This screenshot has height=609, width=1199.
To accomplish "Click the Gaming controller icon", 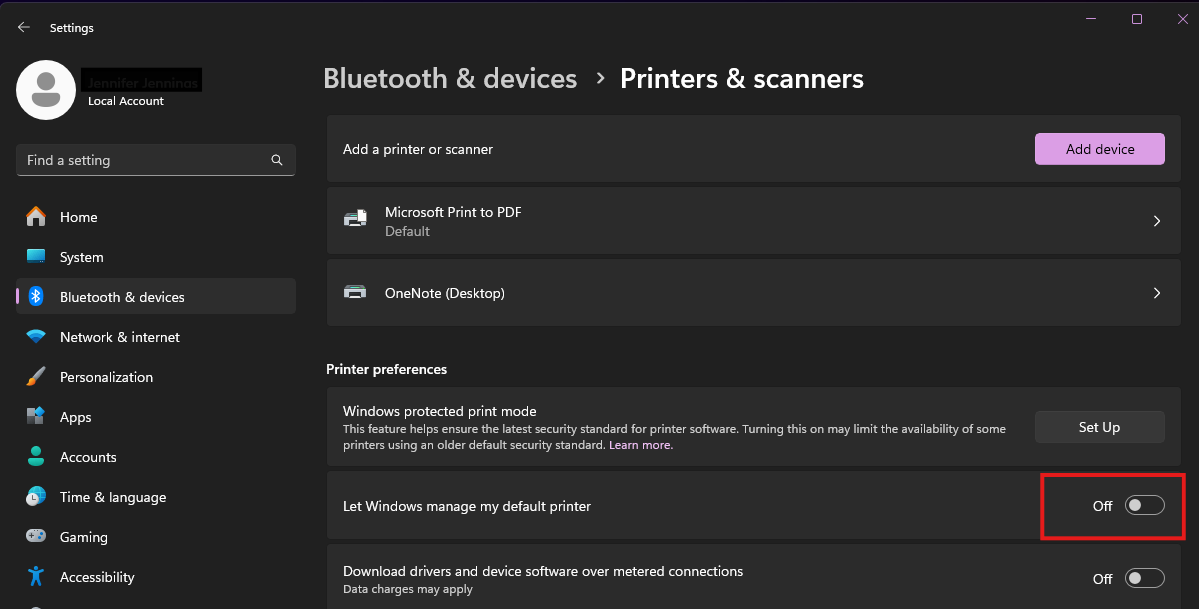I will coord(36,536).
